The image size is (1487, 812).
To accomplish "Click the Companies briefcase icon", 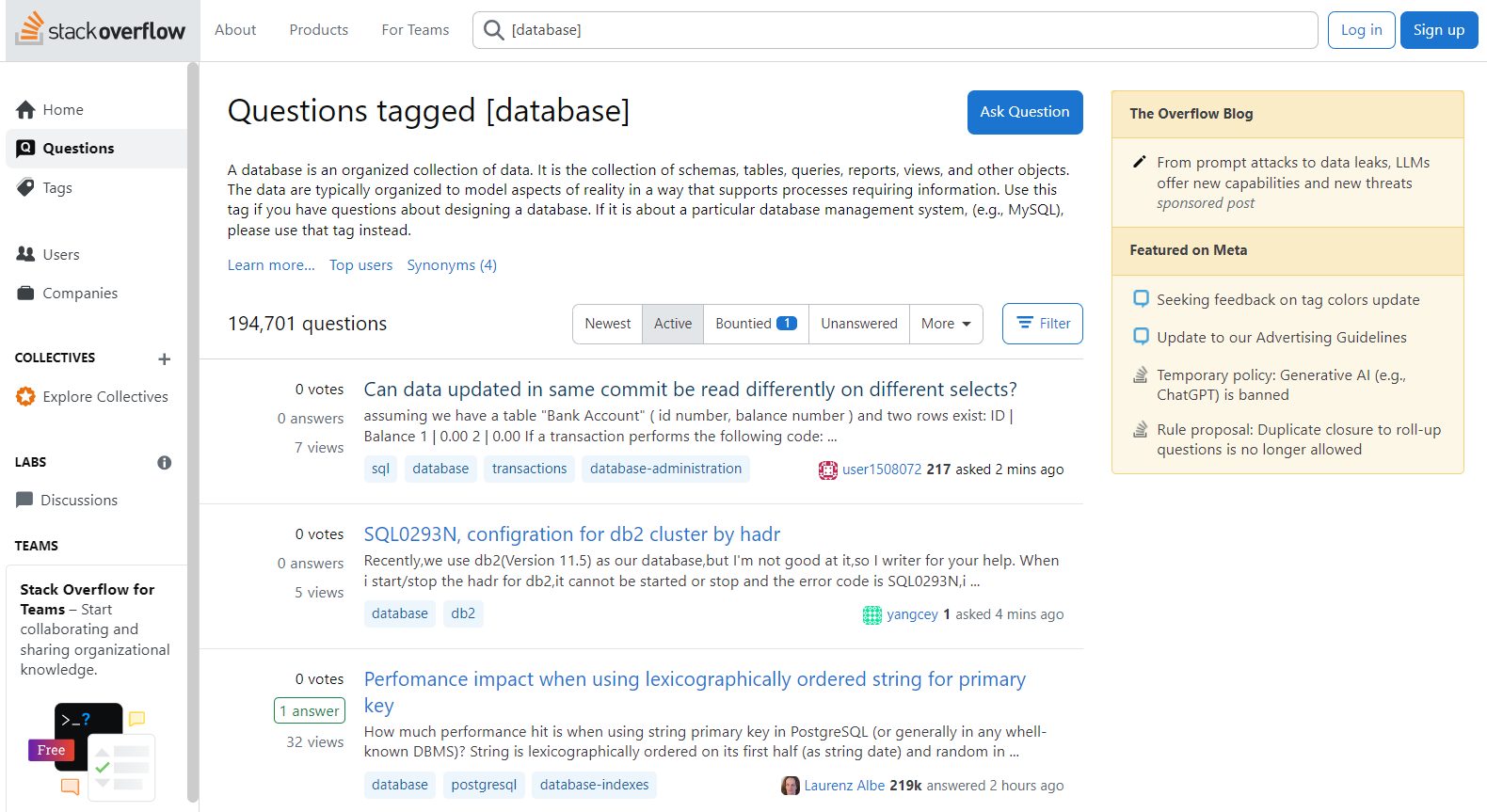I will tap(25, 294).
